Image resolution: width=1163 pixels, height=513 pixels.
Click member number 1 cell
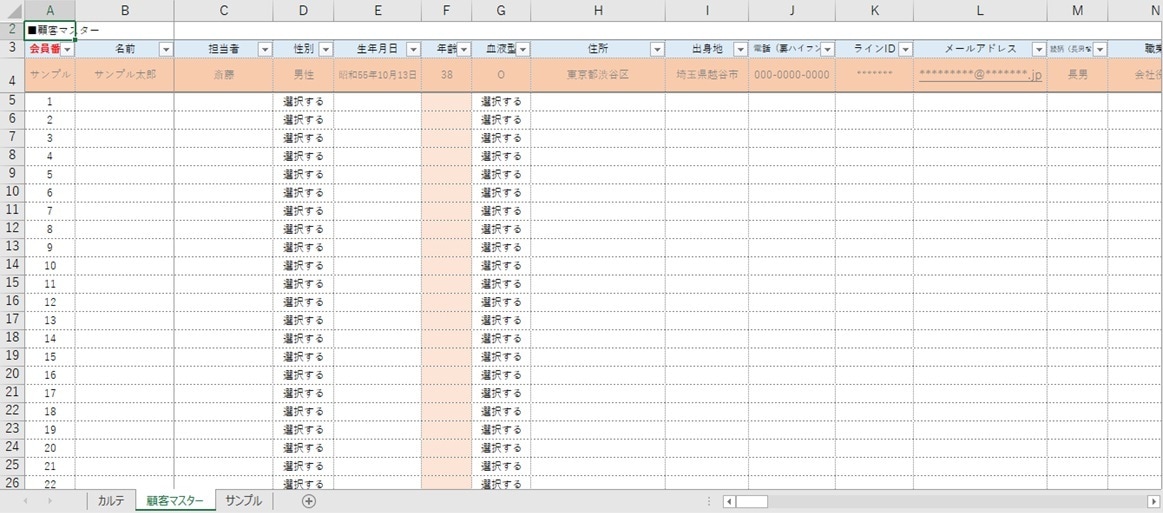pos(50,102)
